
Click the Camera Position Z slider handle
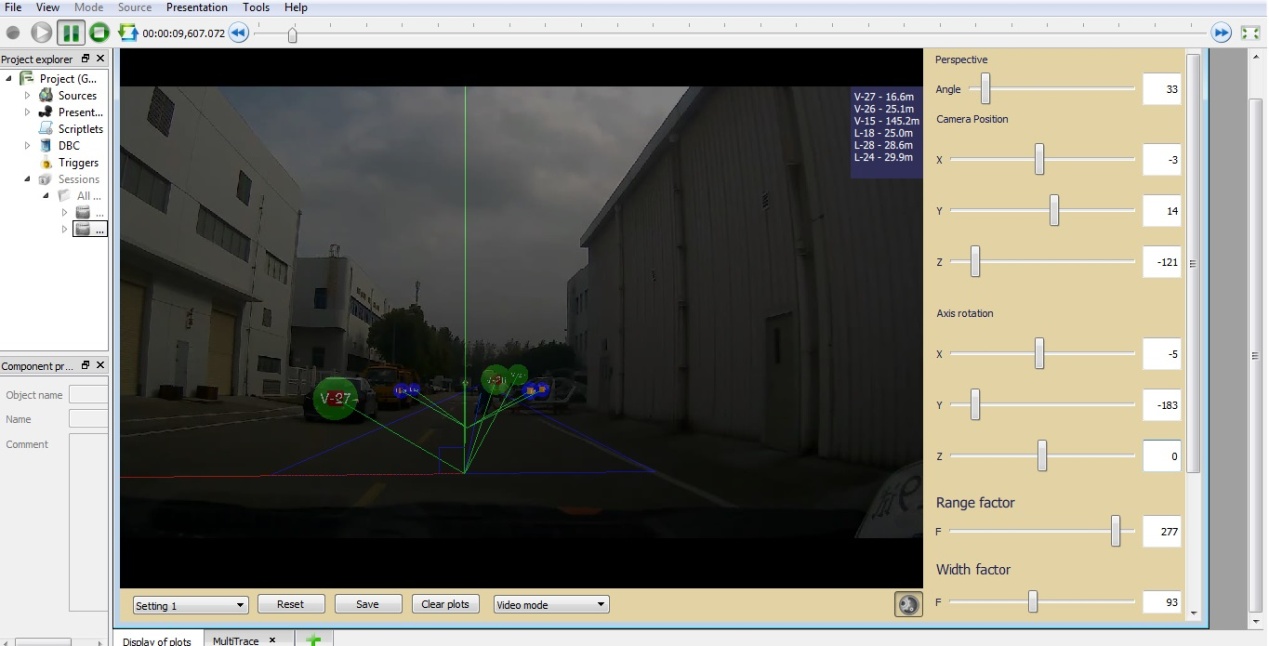point(975,262)
